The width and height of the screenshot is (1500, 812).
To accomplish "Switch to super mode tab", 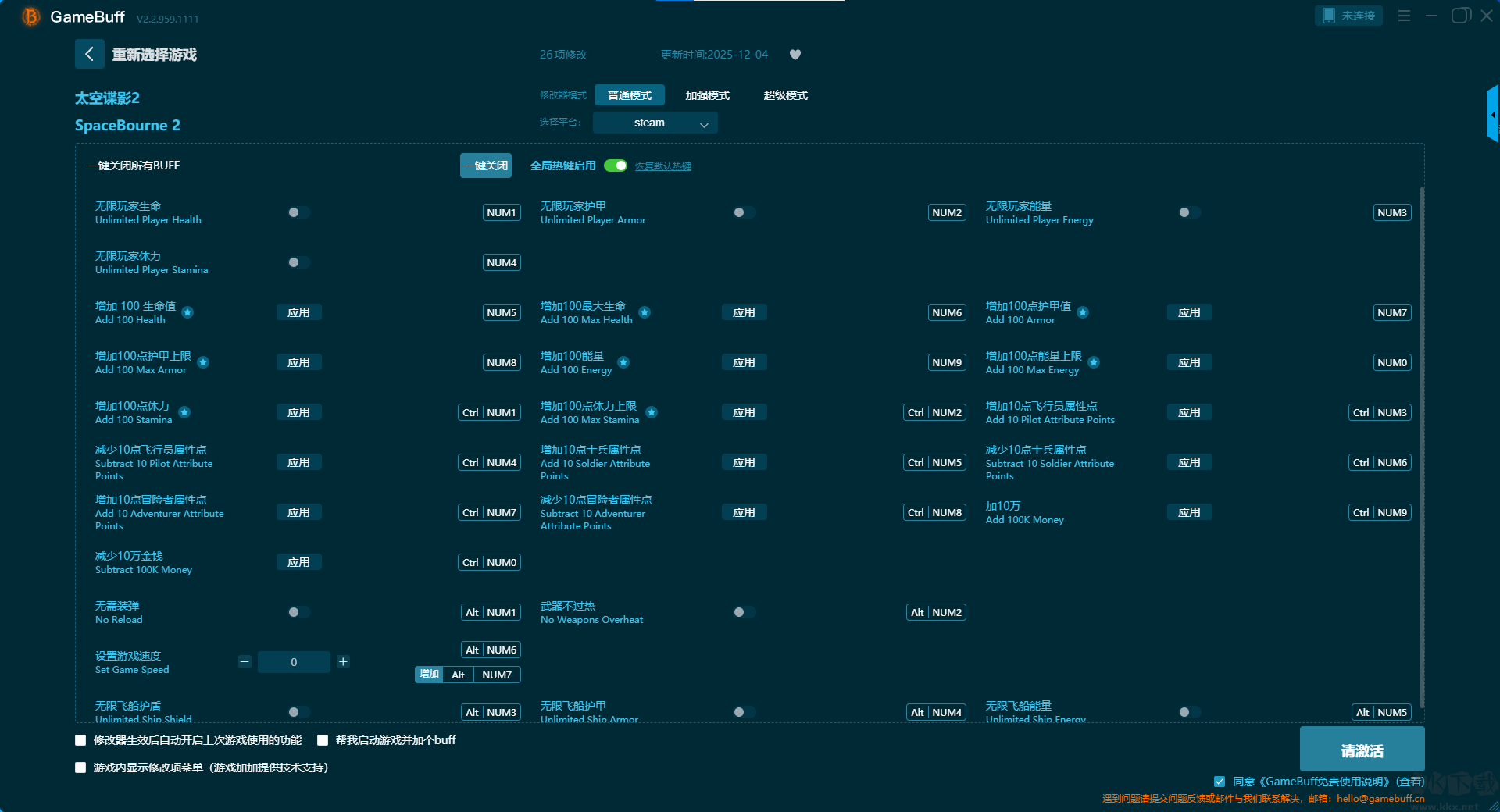I will point(786,95).
